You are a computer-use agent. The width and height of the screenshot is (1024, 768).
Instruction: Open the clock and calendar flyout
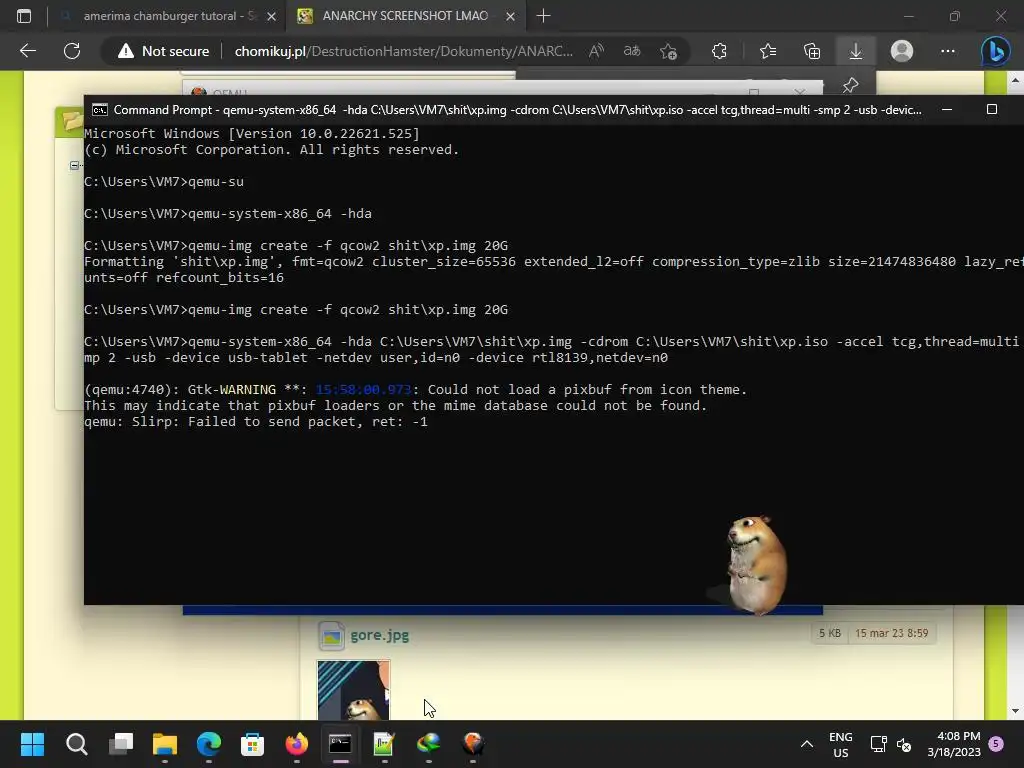[x=954, y=744]
